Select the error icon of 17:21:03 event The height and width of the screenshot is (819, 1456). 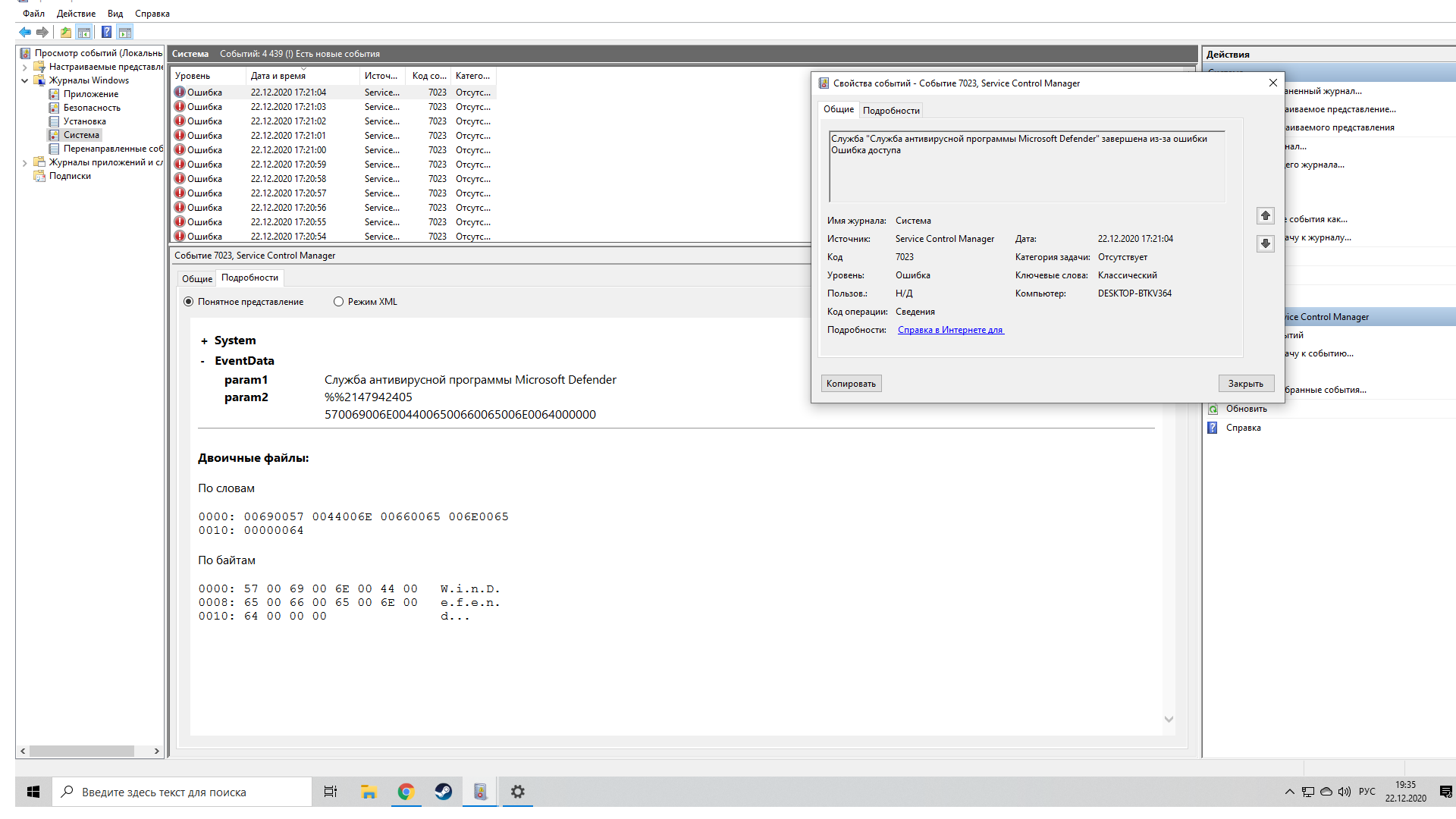click(x=180, y=107)
